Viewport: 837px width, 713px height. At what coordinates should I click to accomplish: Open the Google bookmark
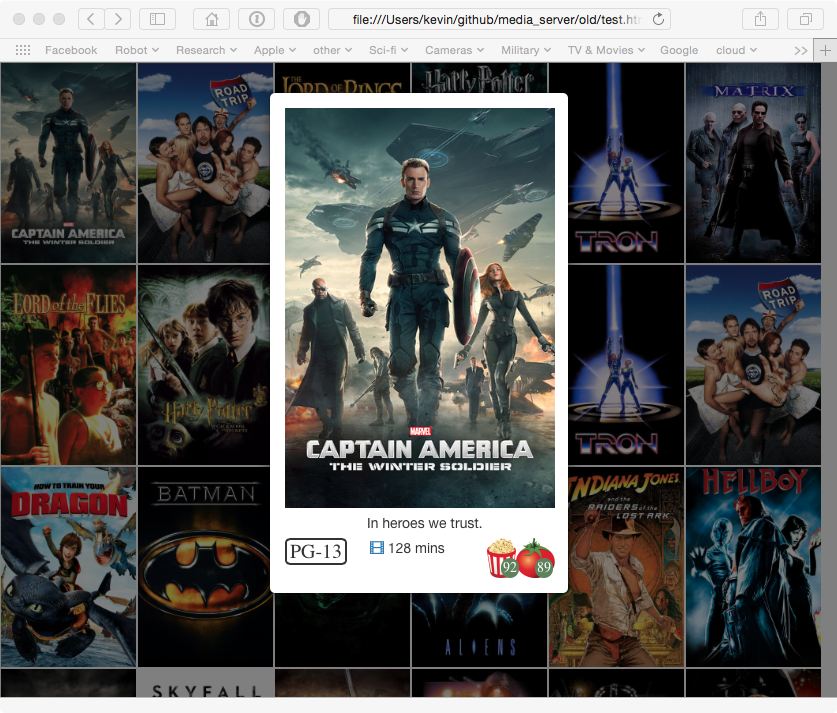point(679,50)
